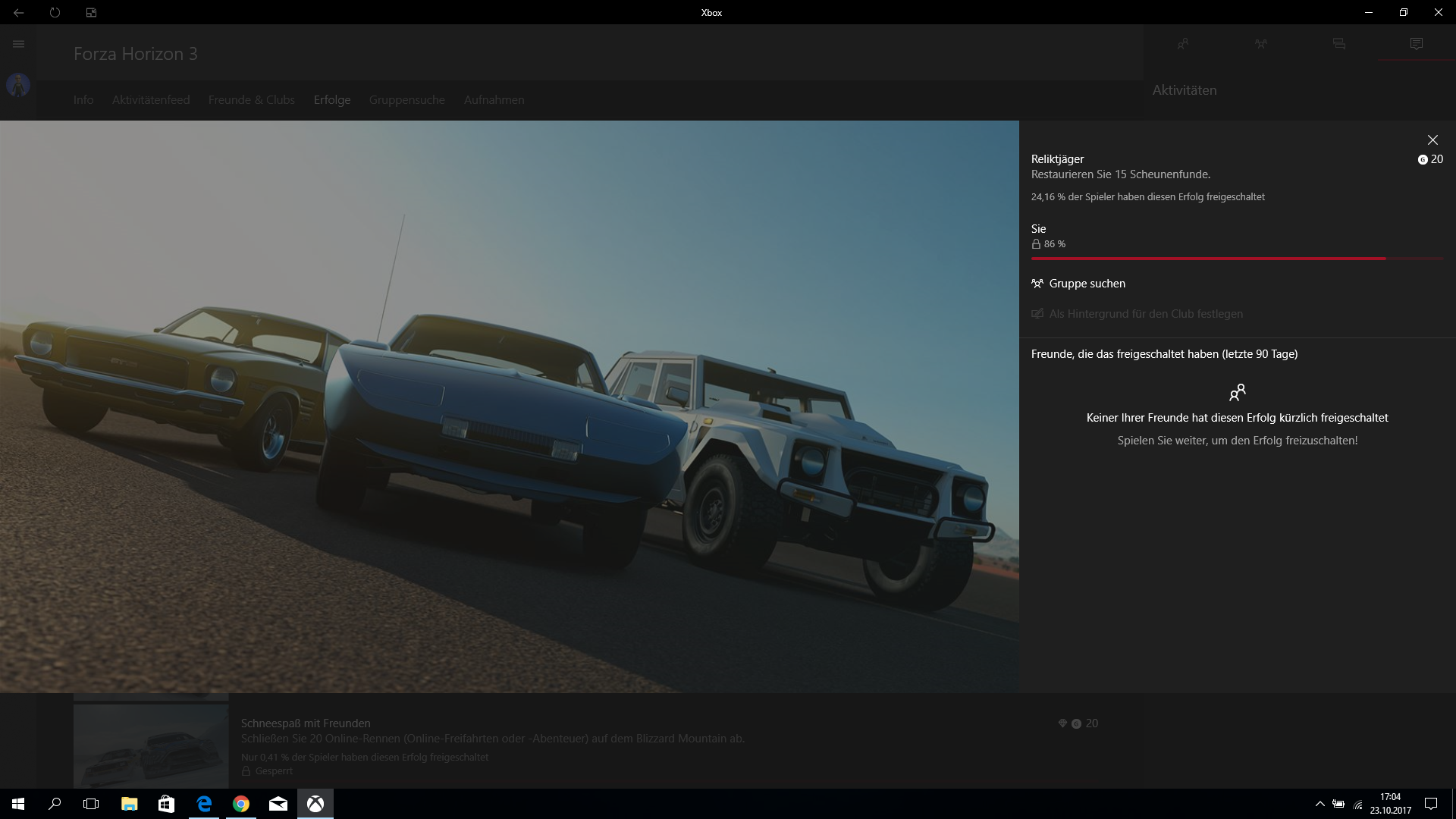The height and width of the screenshot is (819, 1456).
Task: Open Schneespaß mit Freunden achievement thumbnail
Action: tap(151, 746)
